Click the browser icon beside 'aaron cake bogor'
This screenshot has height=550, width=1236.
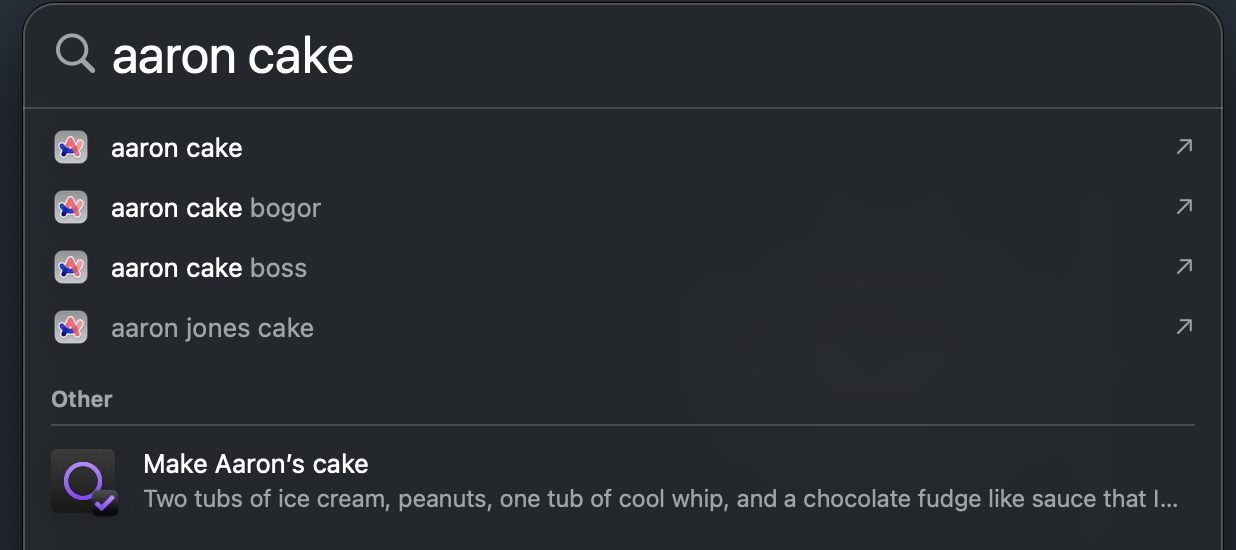coord(70,208)
